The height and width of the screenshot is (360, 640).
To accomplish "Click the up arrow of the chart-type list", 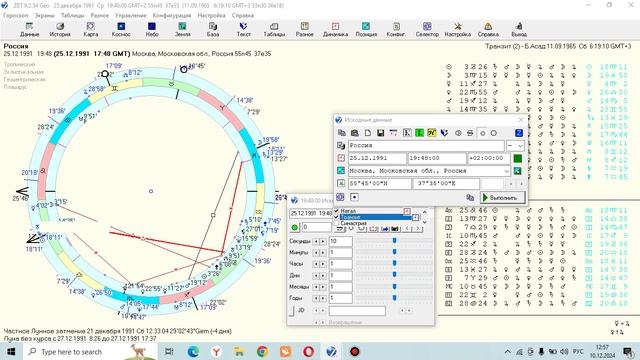I will (425, 212).
